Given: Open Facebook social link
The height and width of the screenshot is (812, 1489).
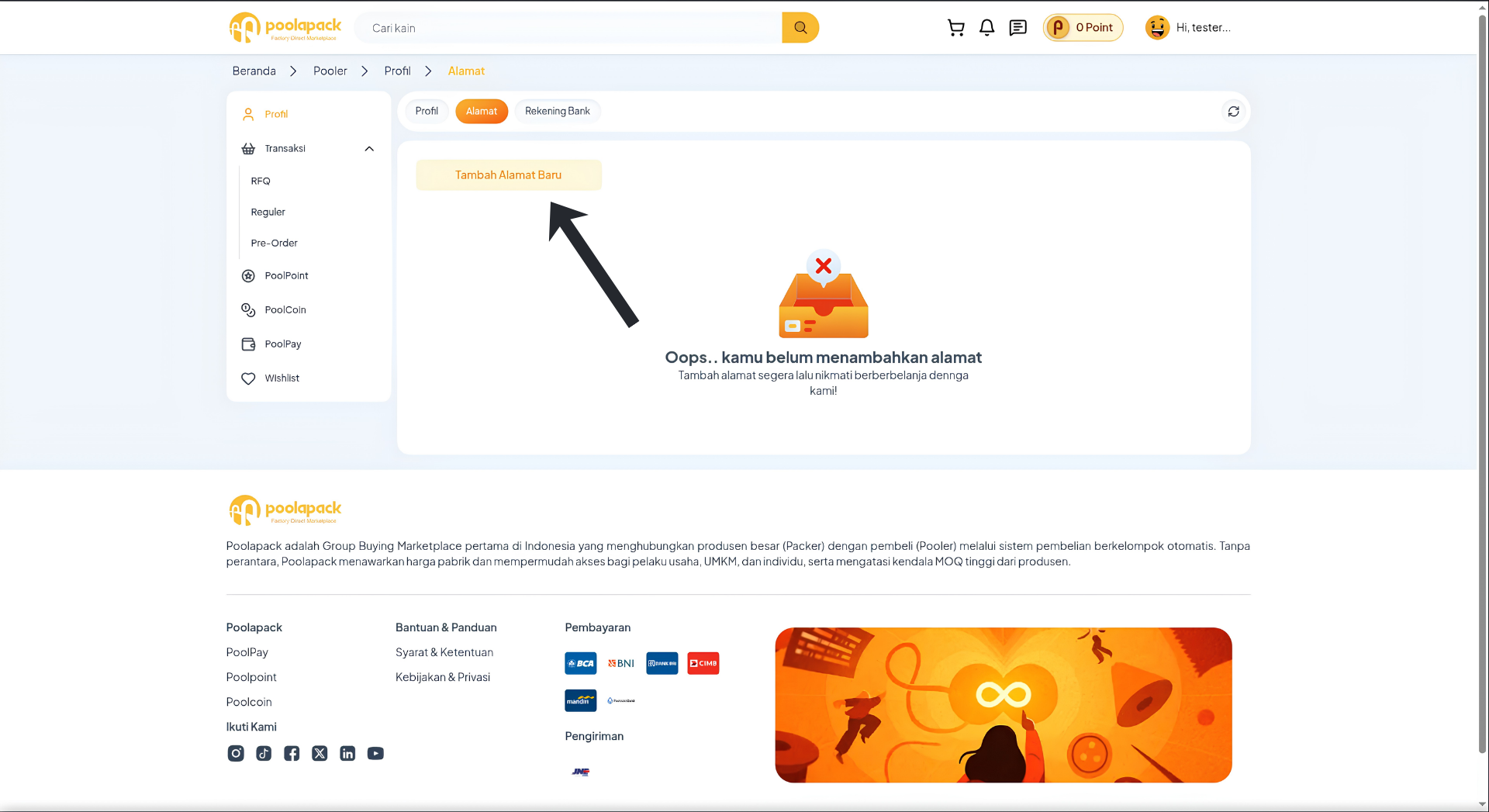Looking at the screenshot, I should point(292,753).
